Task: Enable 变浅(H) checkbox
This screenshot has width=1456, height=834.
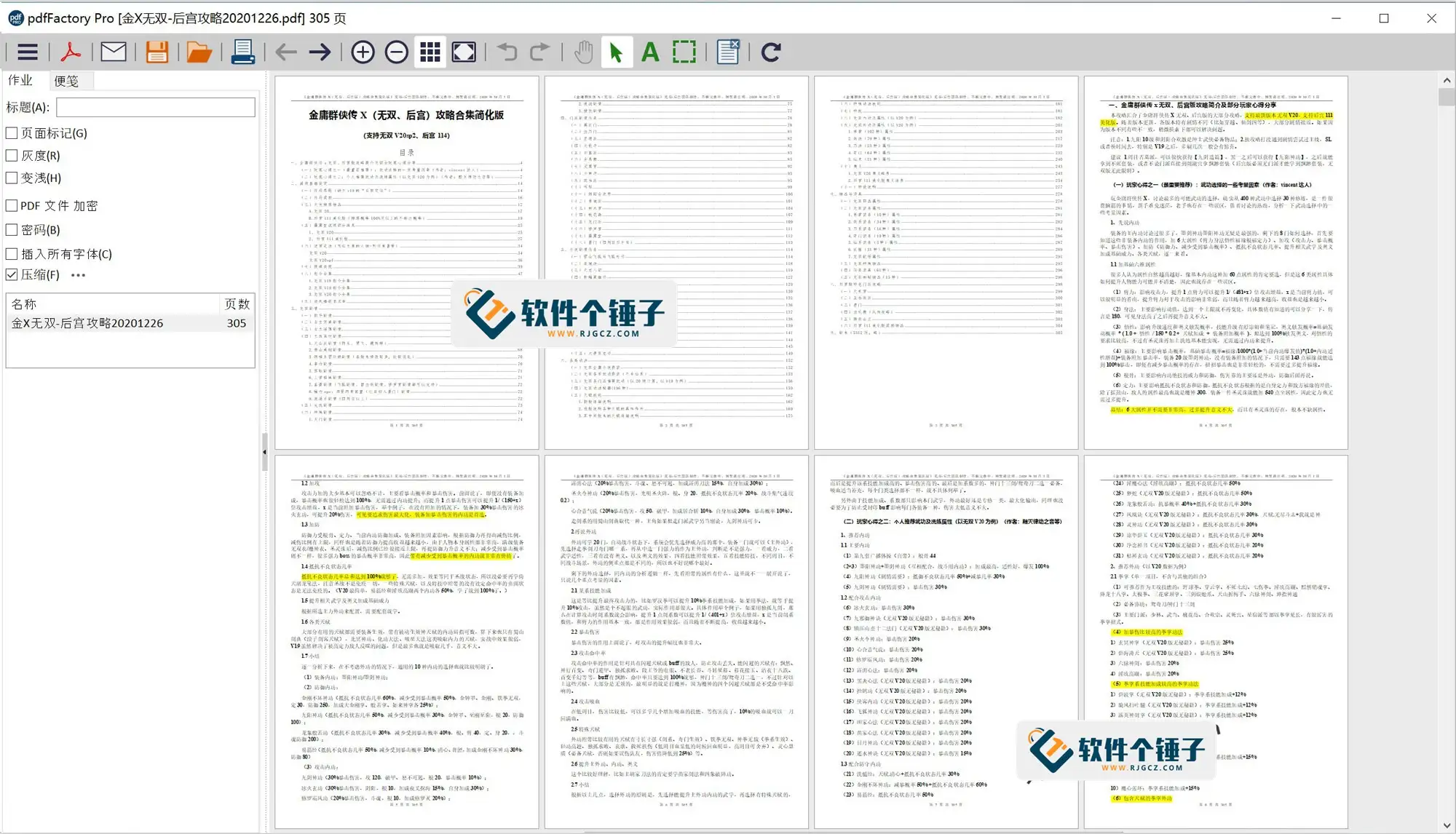Action: click(x=12, y=178)
